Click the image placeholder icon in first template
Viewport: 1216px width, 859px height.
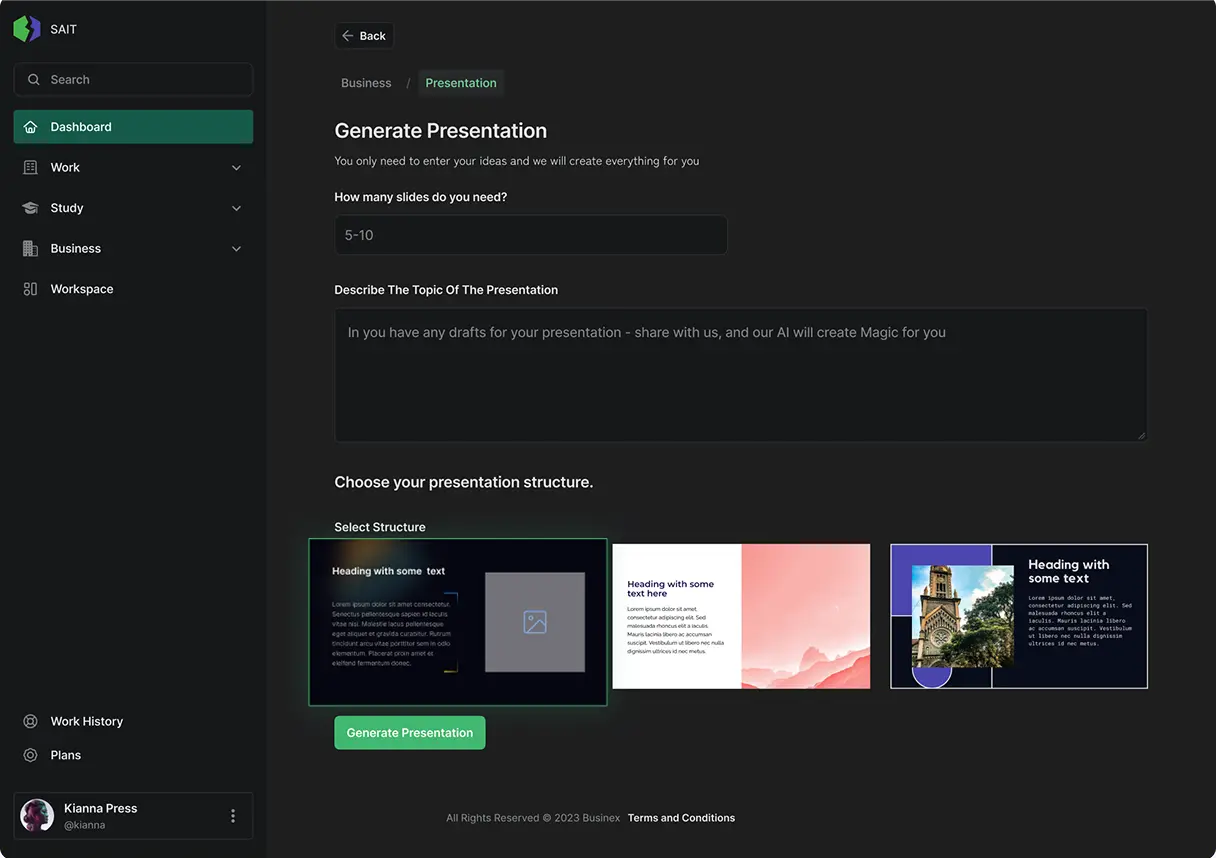click(535, 622)
